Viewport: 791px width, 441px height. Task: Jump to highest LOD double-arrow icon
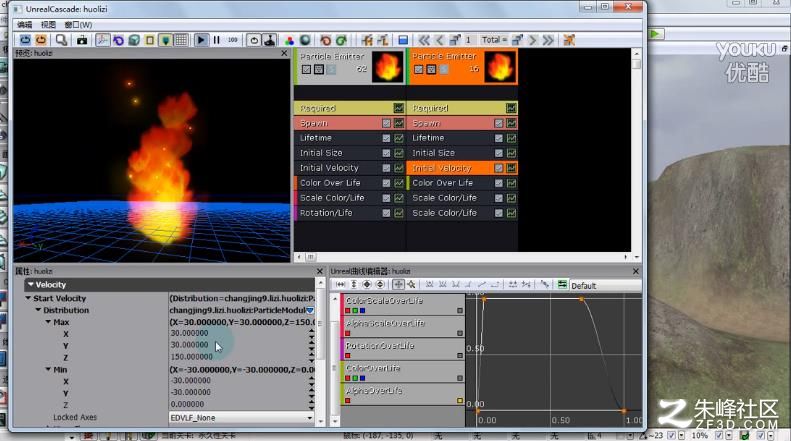point(548,40)
